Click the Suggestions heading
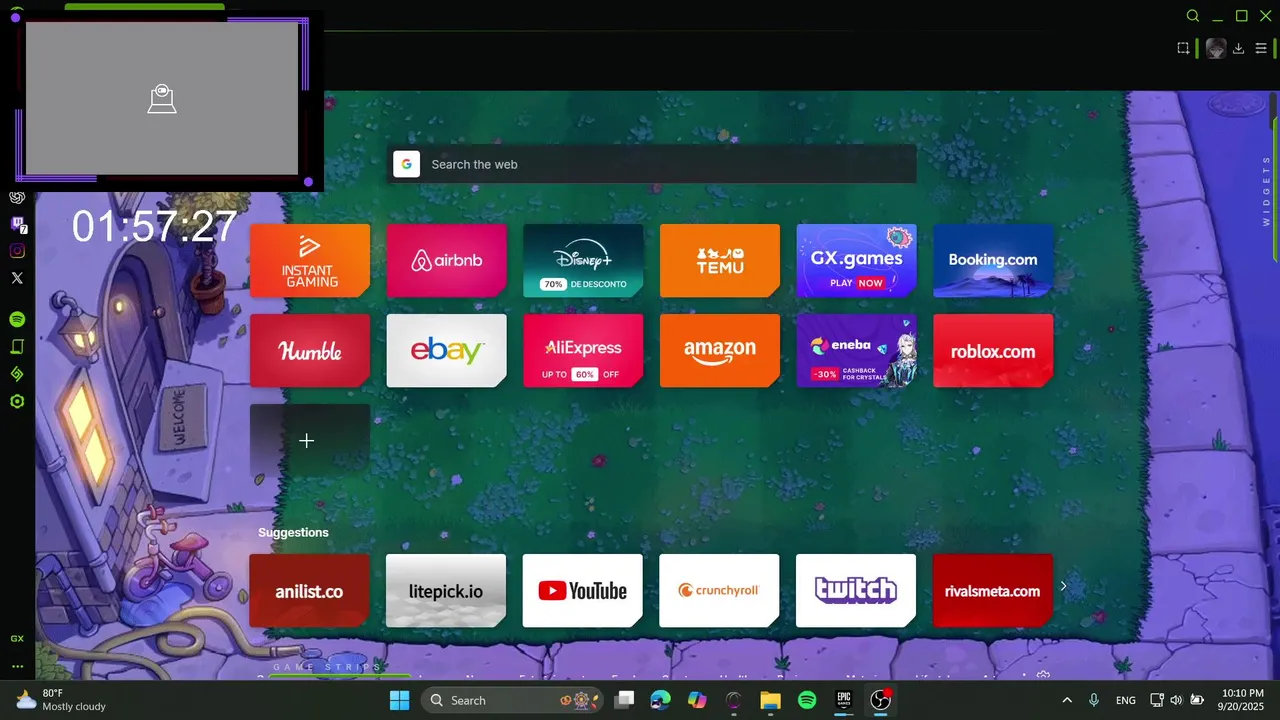Viewport: 1280px width, 720px height. click(x=293, y=532)
